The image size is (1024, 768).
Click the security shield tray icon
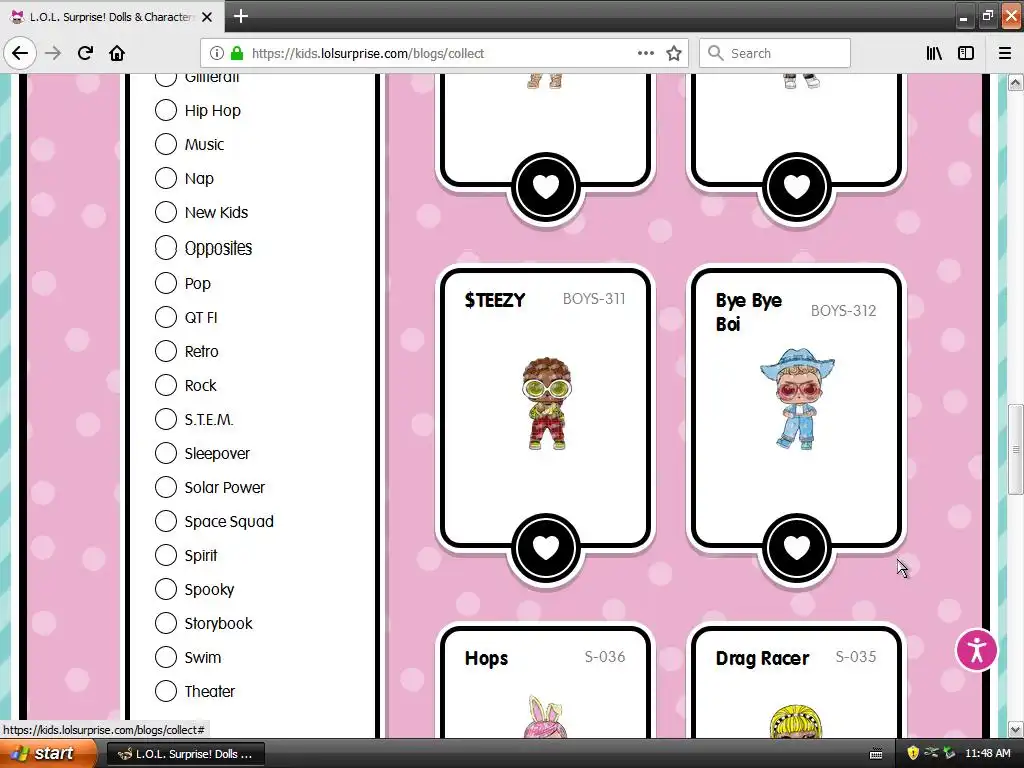coord(913,753)
